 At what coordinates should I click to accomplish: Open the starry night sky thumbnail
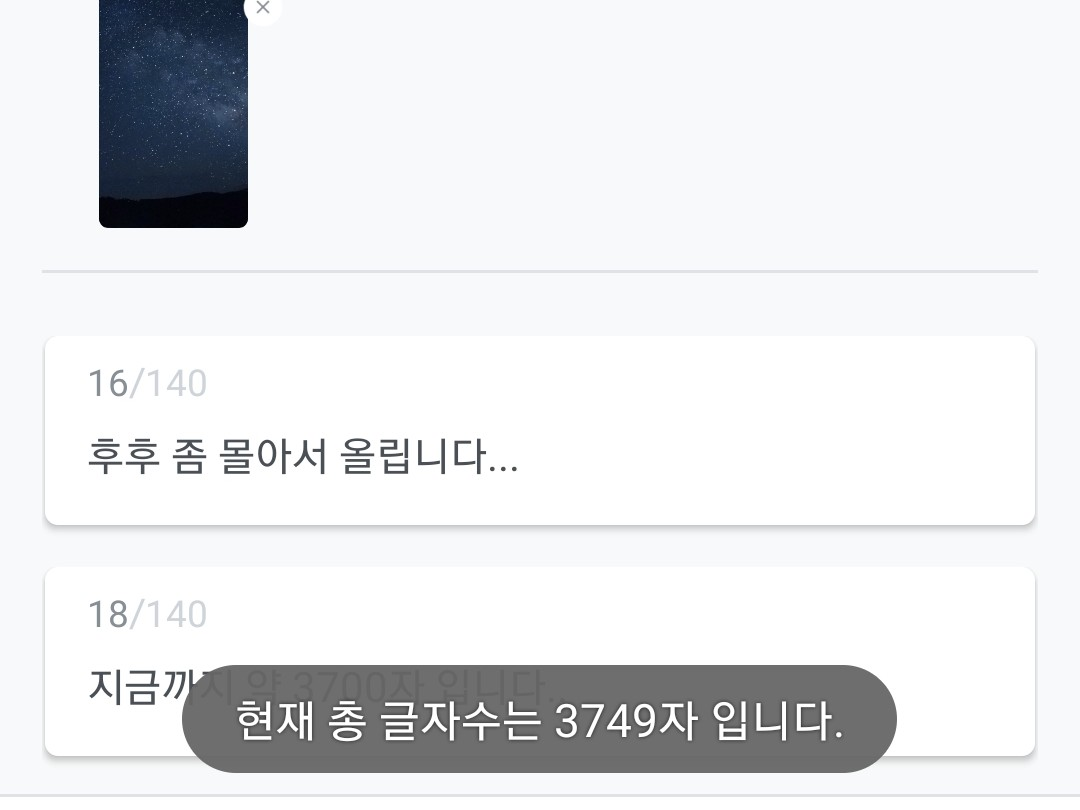[174, 114]
